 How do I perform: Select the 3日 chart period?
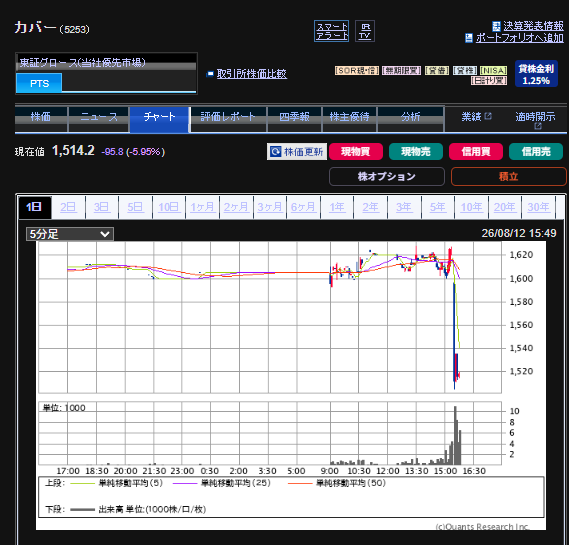(x=102, y=207)
